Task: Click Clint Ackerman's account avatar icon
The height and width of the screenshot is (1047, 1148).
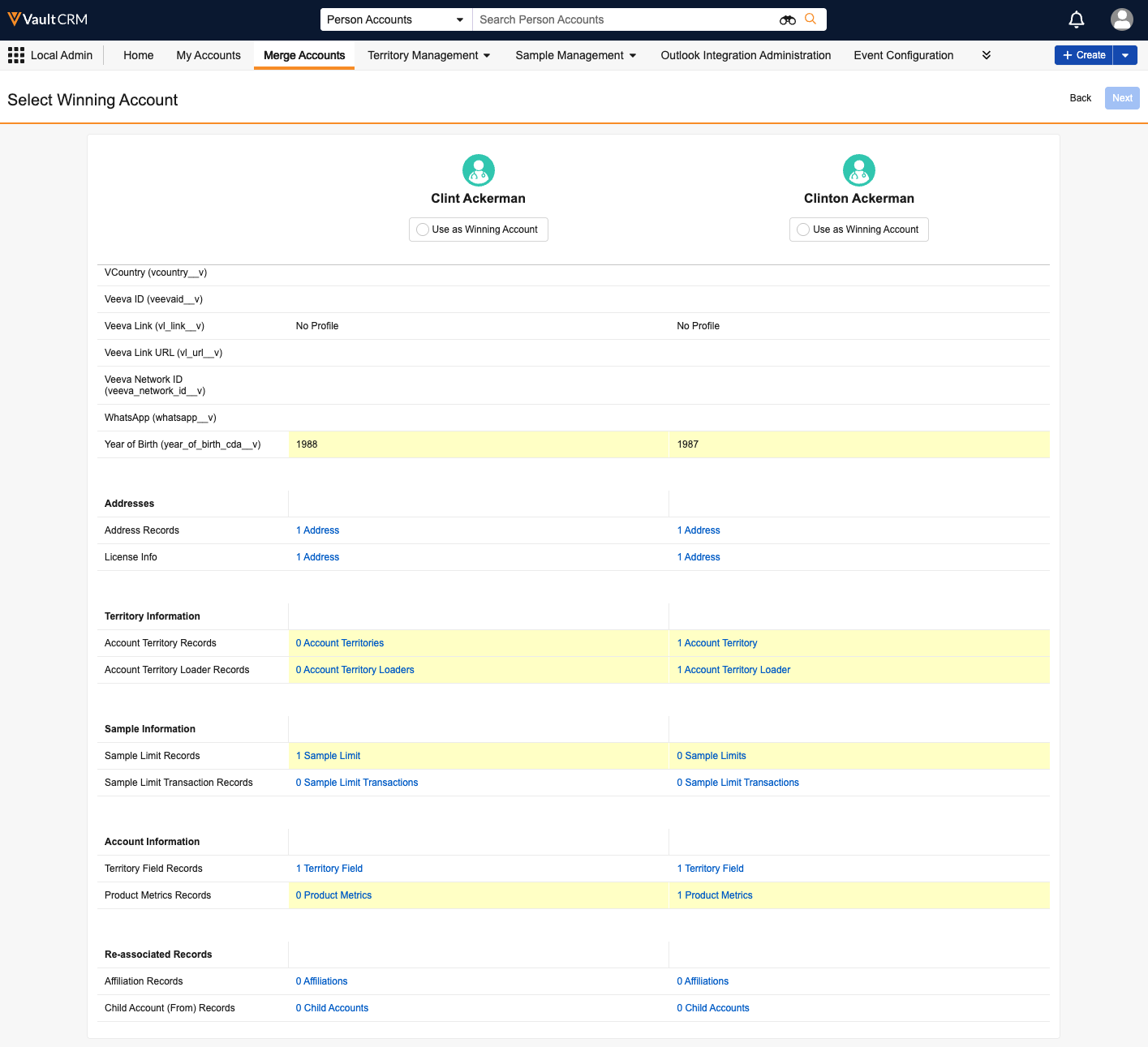Action: pos(479,170)
